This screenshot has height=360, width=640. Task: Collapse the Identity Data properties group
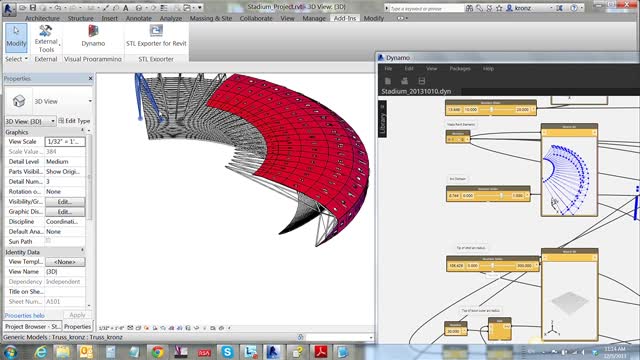(82, 250)
